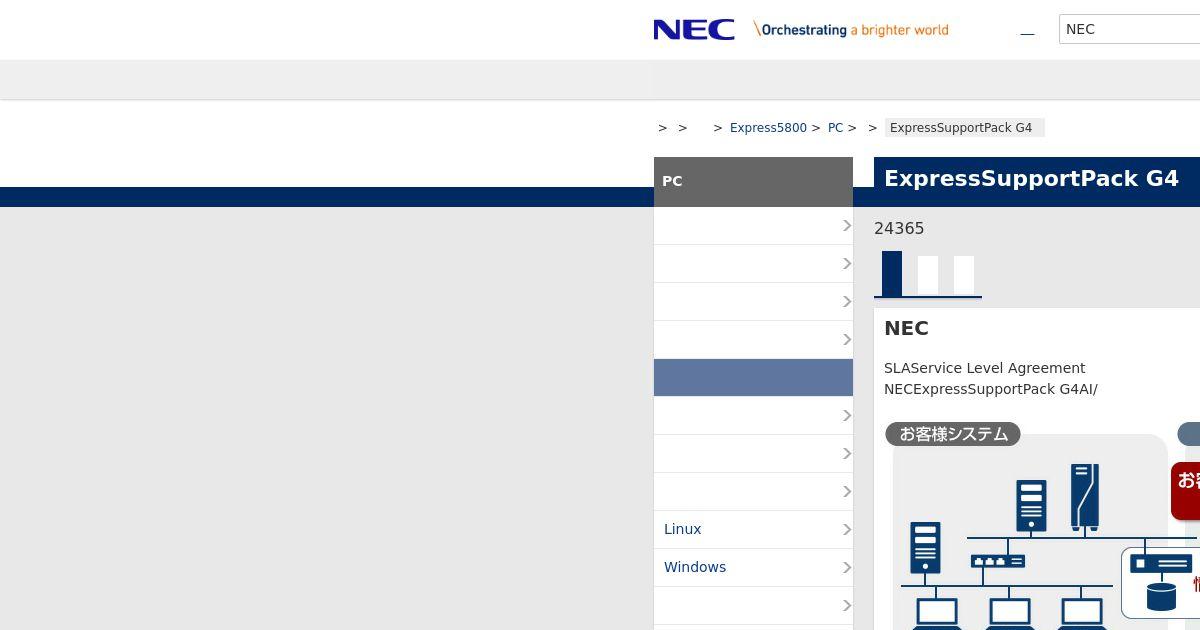Viewport: 1200px width, 630px height.
Task: Open the PC sidebar header
Action: click(753, 181)
